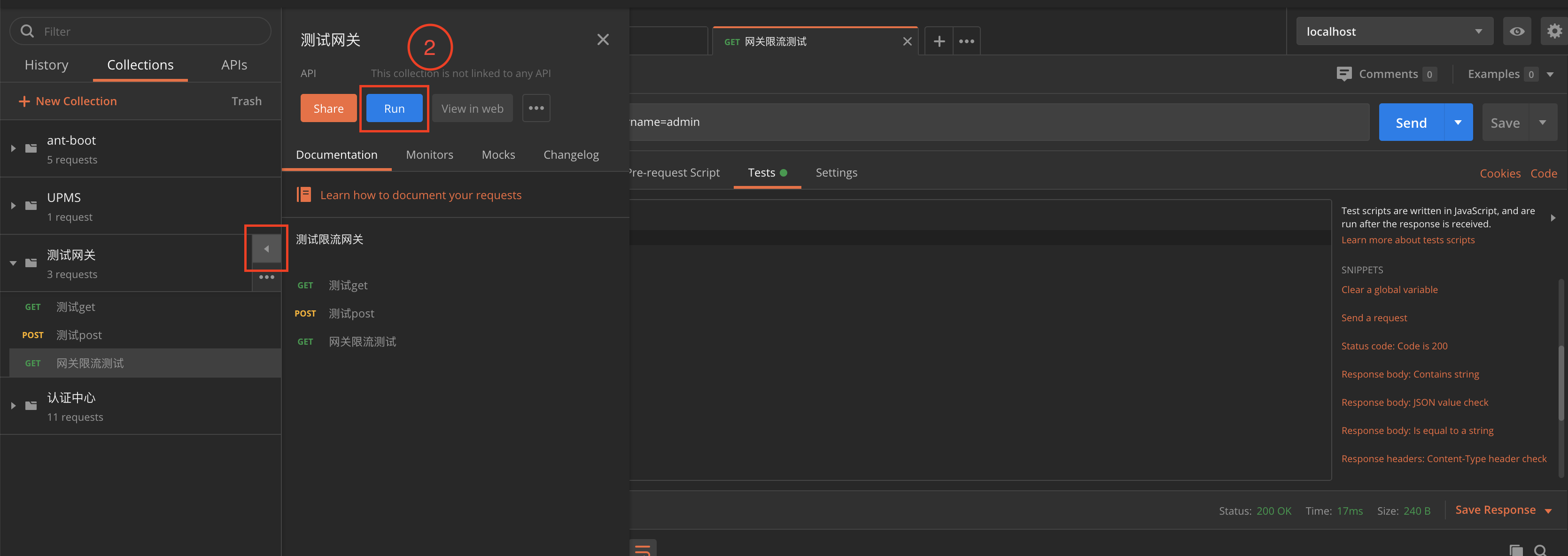Close the 测试网关 collection details panel
Image resolution: width=1568 pixels, height=556 pixels.
point(603,39)
